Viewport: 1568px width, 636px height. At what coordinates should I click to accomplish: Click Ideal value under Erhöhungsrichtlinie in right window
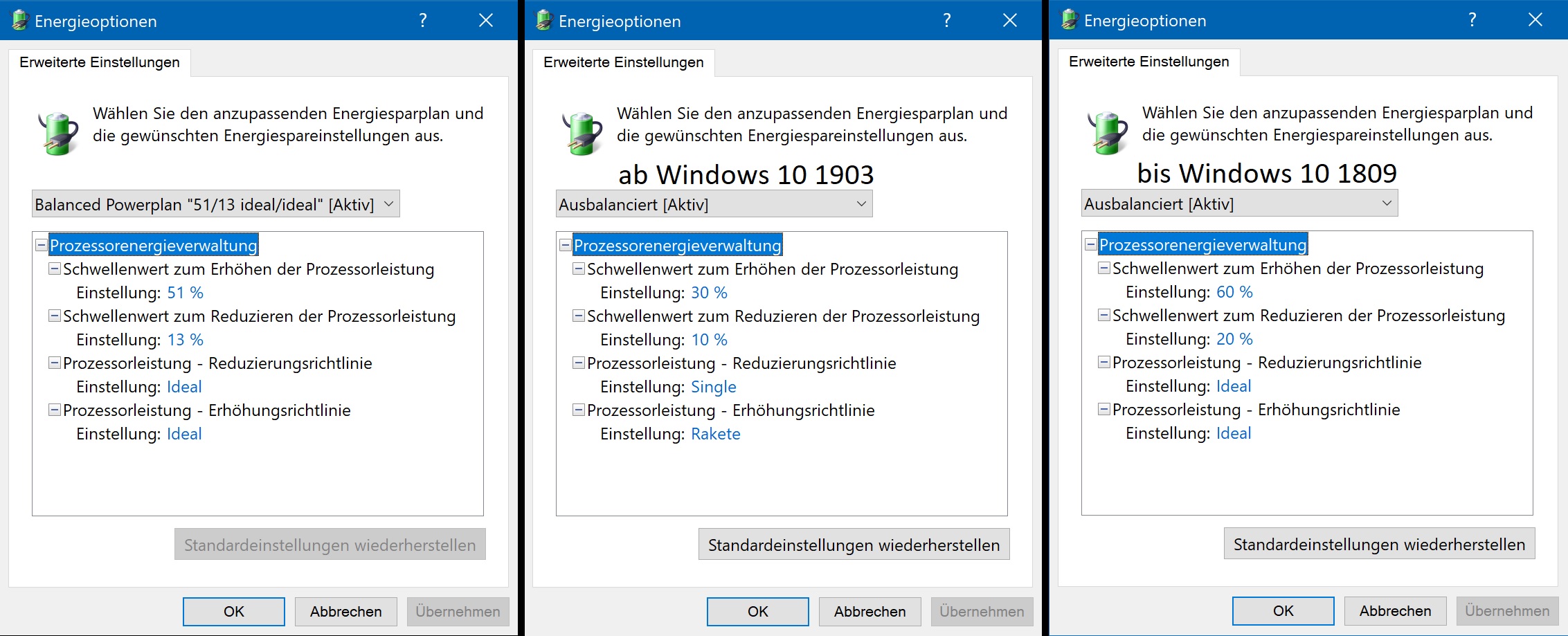pyautogui.click(x=1234, y=433)
